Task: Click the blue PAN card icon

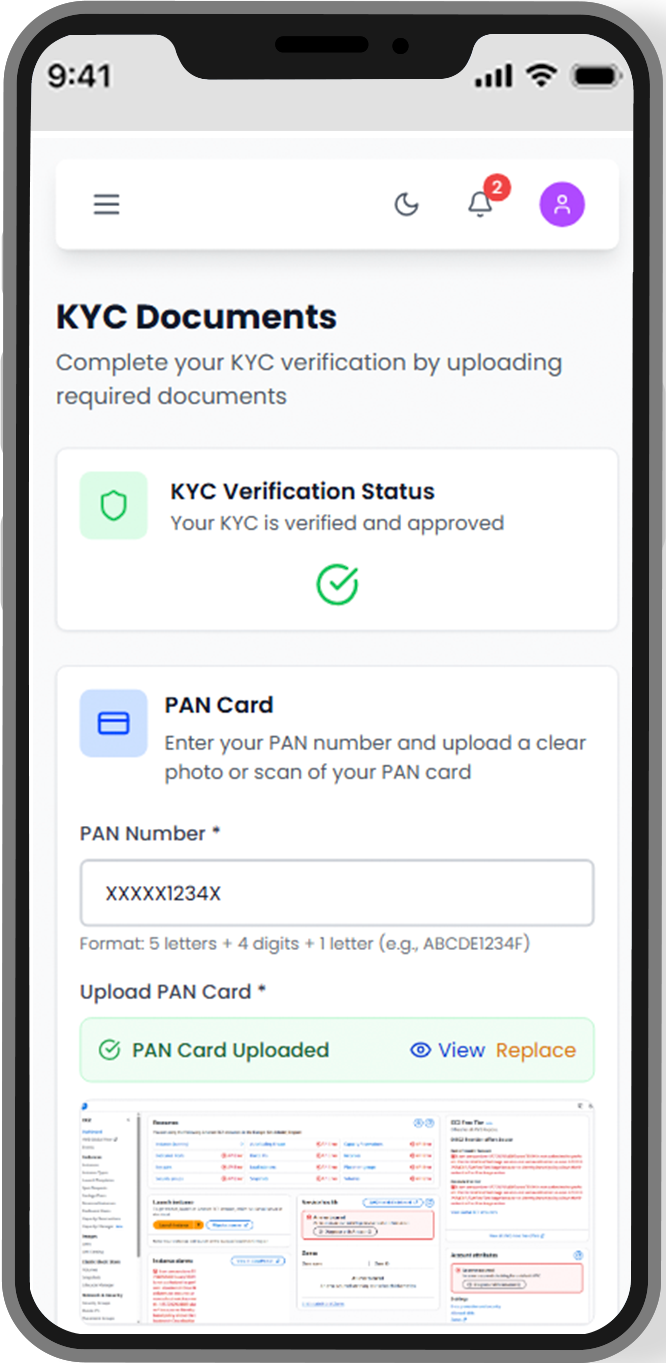Action: click(x=113, y=723)
